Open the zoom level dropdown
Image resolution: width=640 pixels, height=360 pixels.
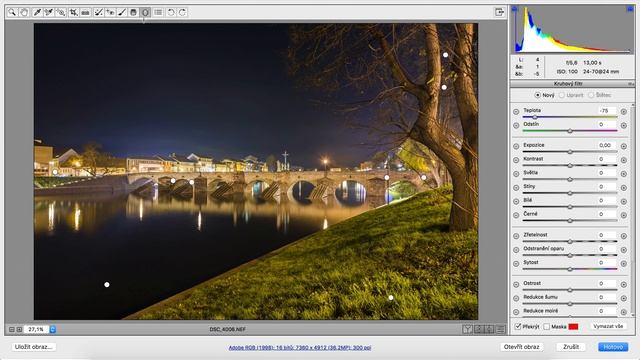[53, 329]
